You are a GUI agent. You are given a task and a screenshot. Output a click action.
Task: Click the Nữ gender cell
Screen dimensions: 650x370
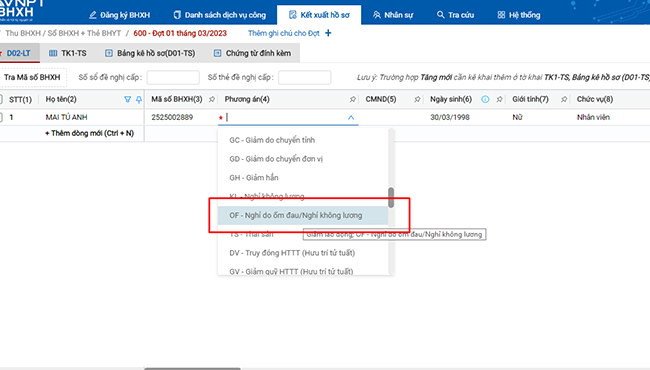click(x=517, y=117)
